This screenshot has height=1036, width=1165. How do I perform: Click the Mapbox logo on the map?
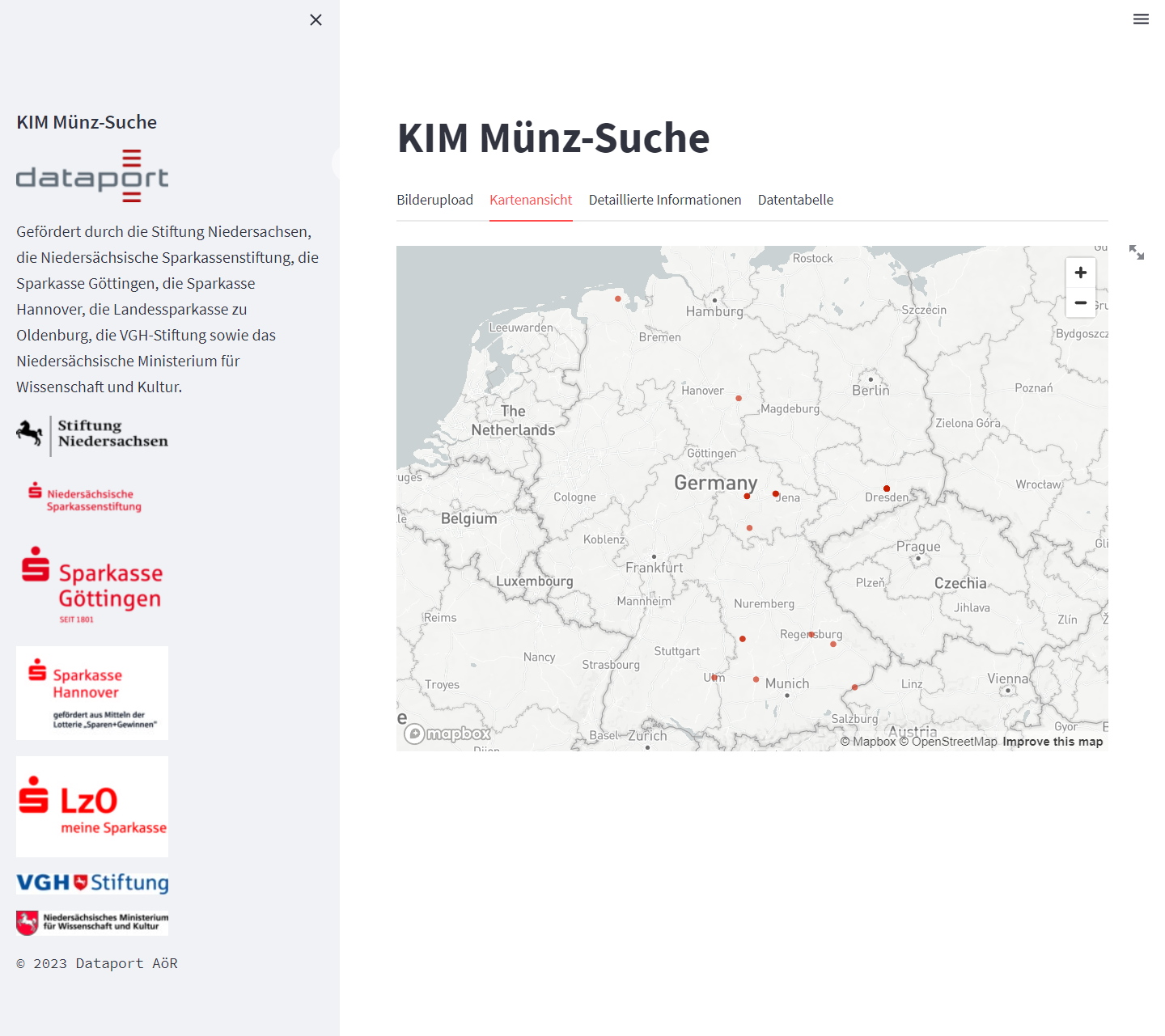click(x=448, y=734)
